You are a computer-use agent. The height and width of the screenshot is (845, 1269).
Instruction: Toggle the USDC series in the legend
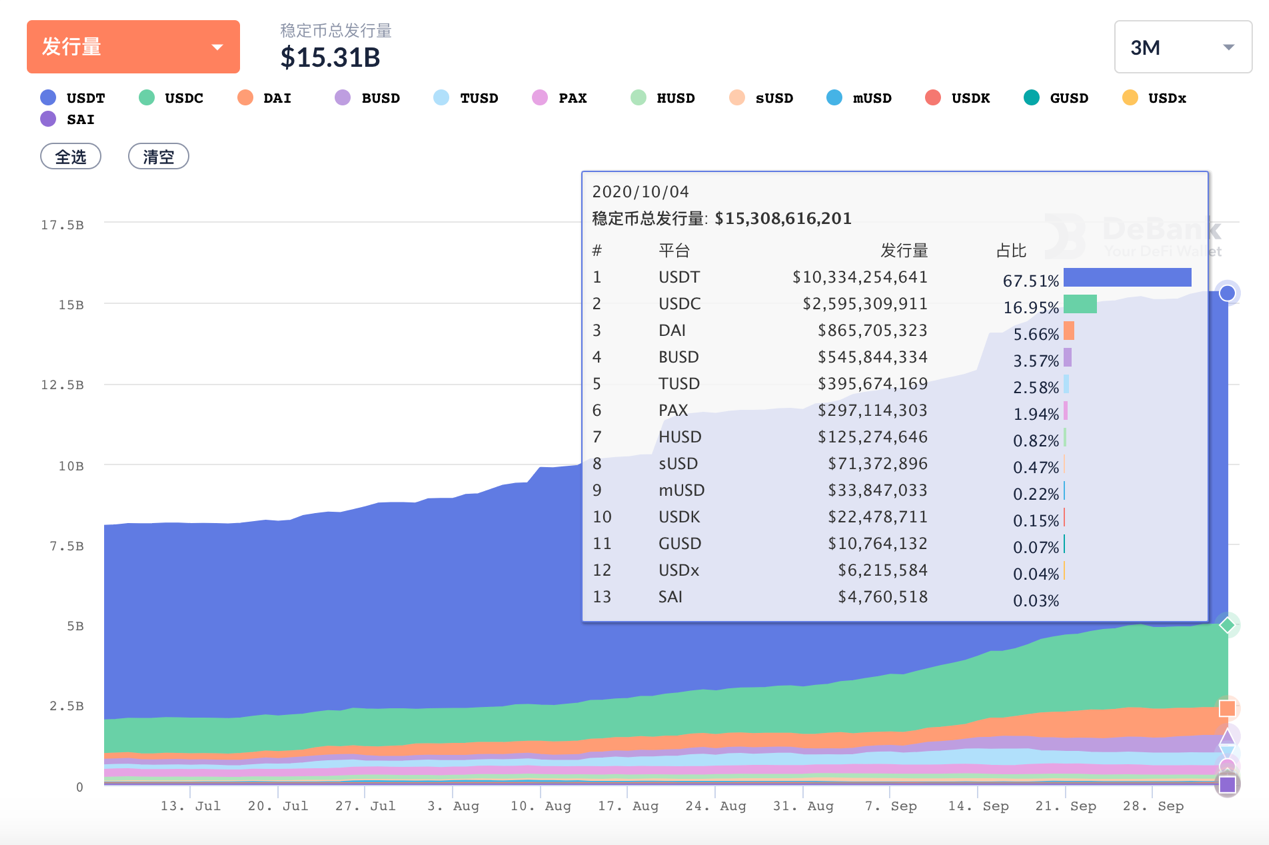point(171,98)
